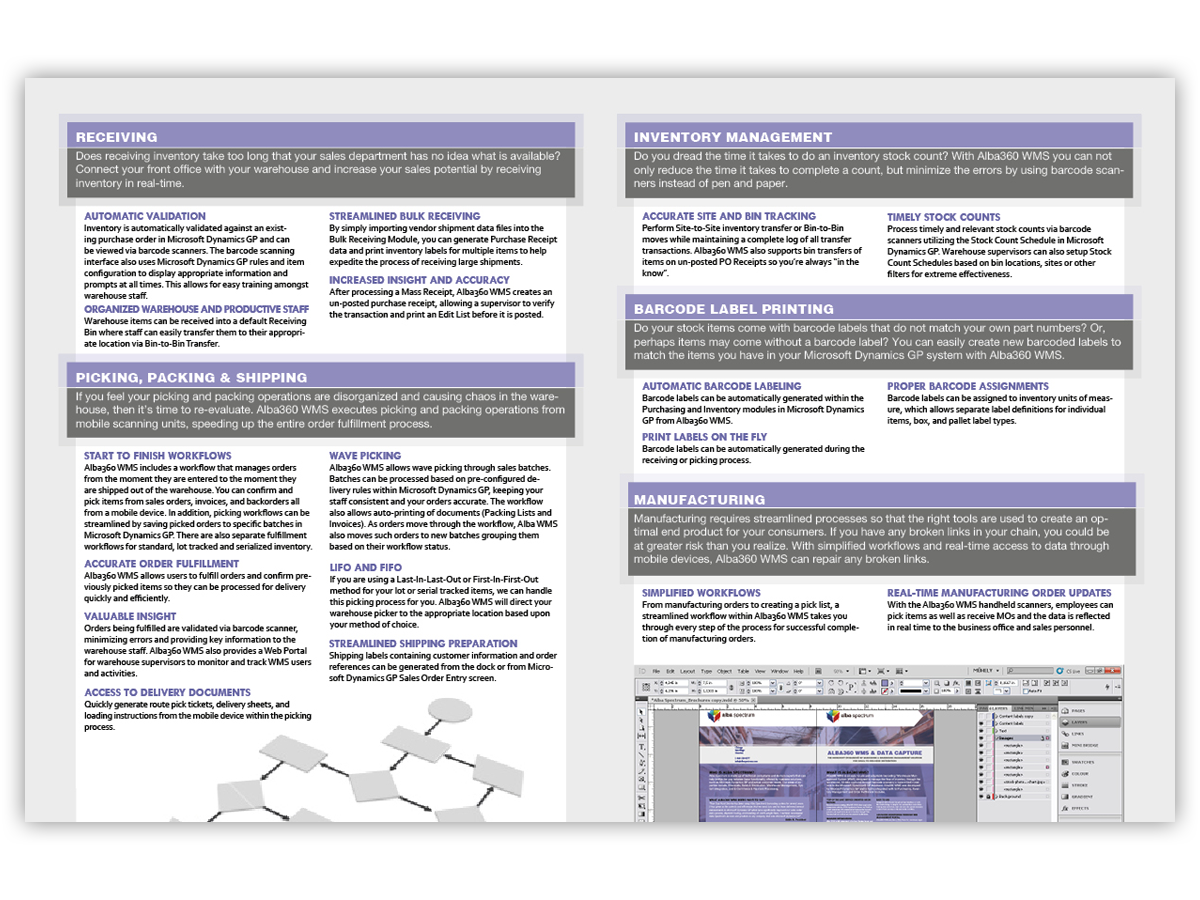Open the Type menu

pyautogui.click(x=706, y=671)
